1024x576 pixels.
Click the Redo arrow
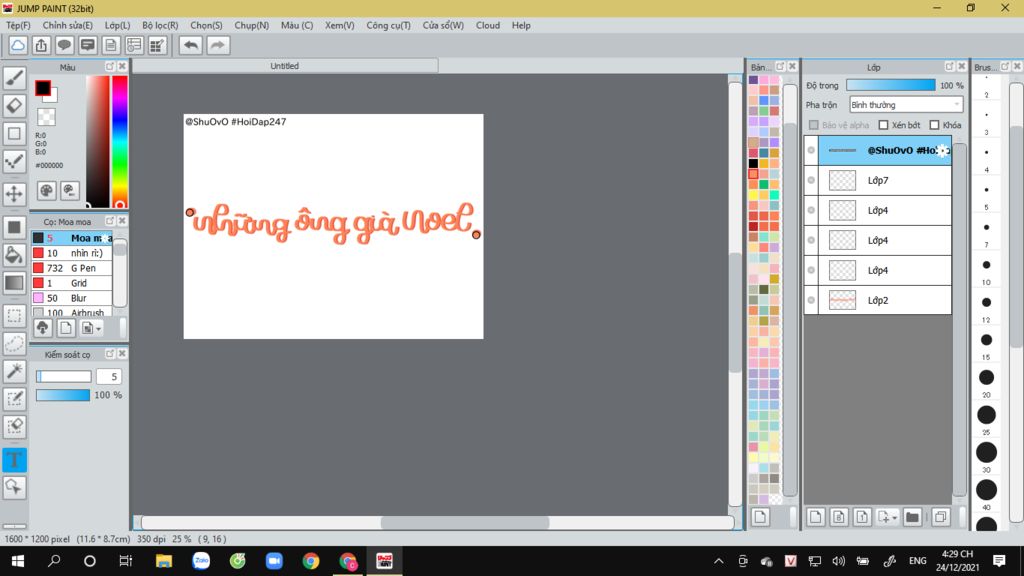pos(218,45)
